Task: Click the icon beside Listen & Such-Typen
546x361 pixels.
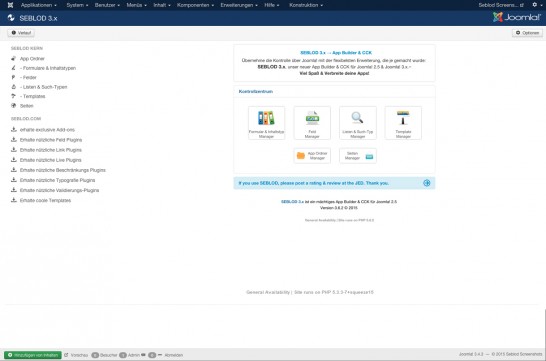Action: [14, 86]
